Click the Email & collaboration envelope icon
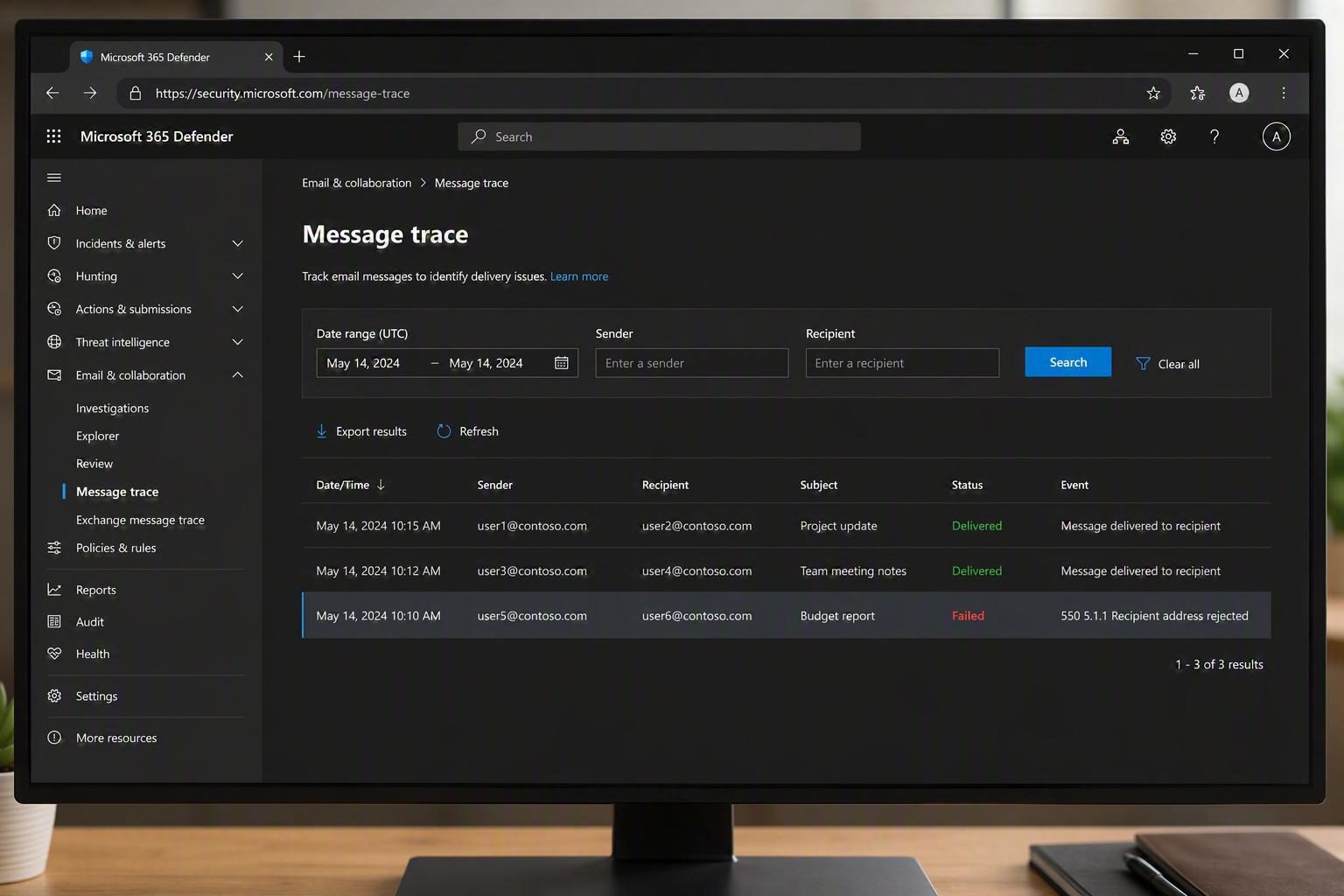Image resolution: width=1344 pixels, height=896 pixels. tap(54, 374)
